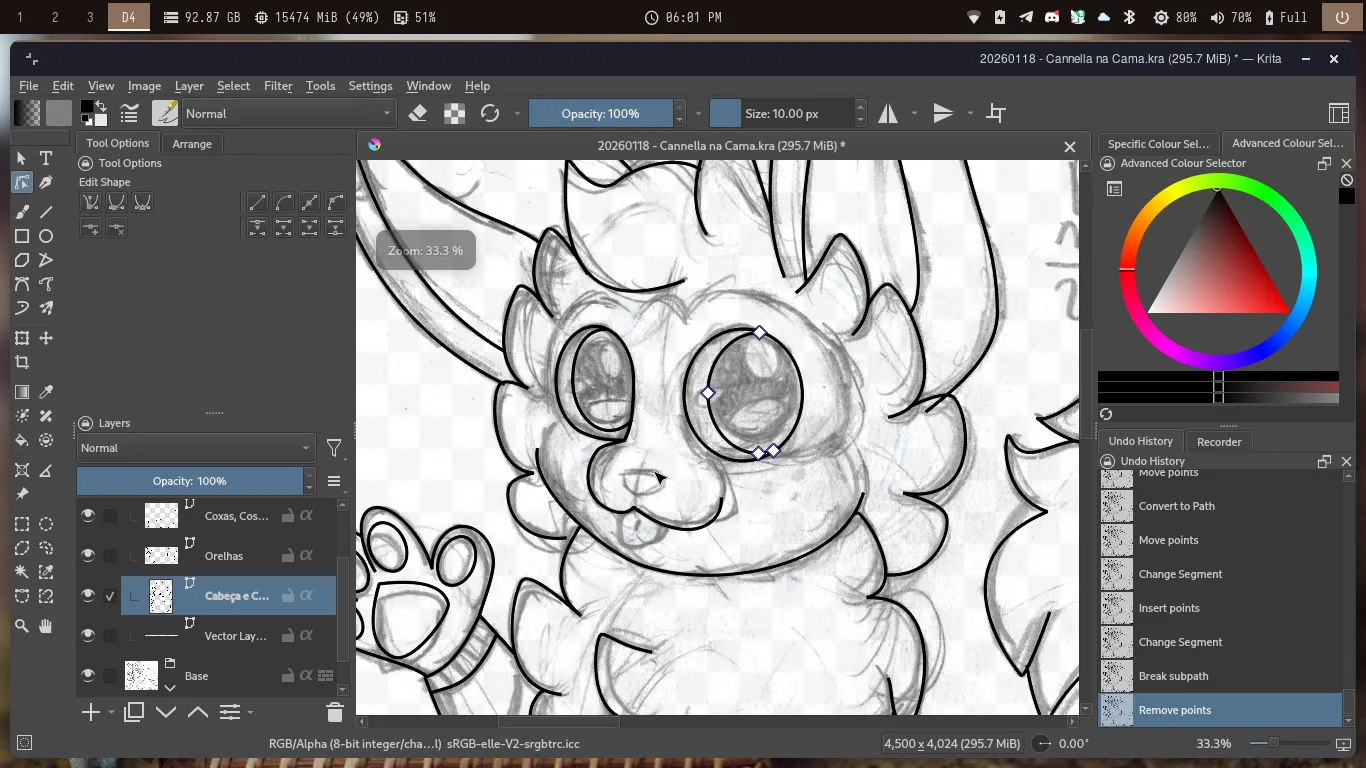Select the Crop tool
Viewport: 1366px width, 768px height.
[x=21, y=363]
